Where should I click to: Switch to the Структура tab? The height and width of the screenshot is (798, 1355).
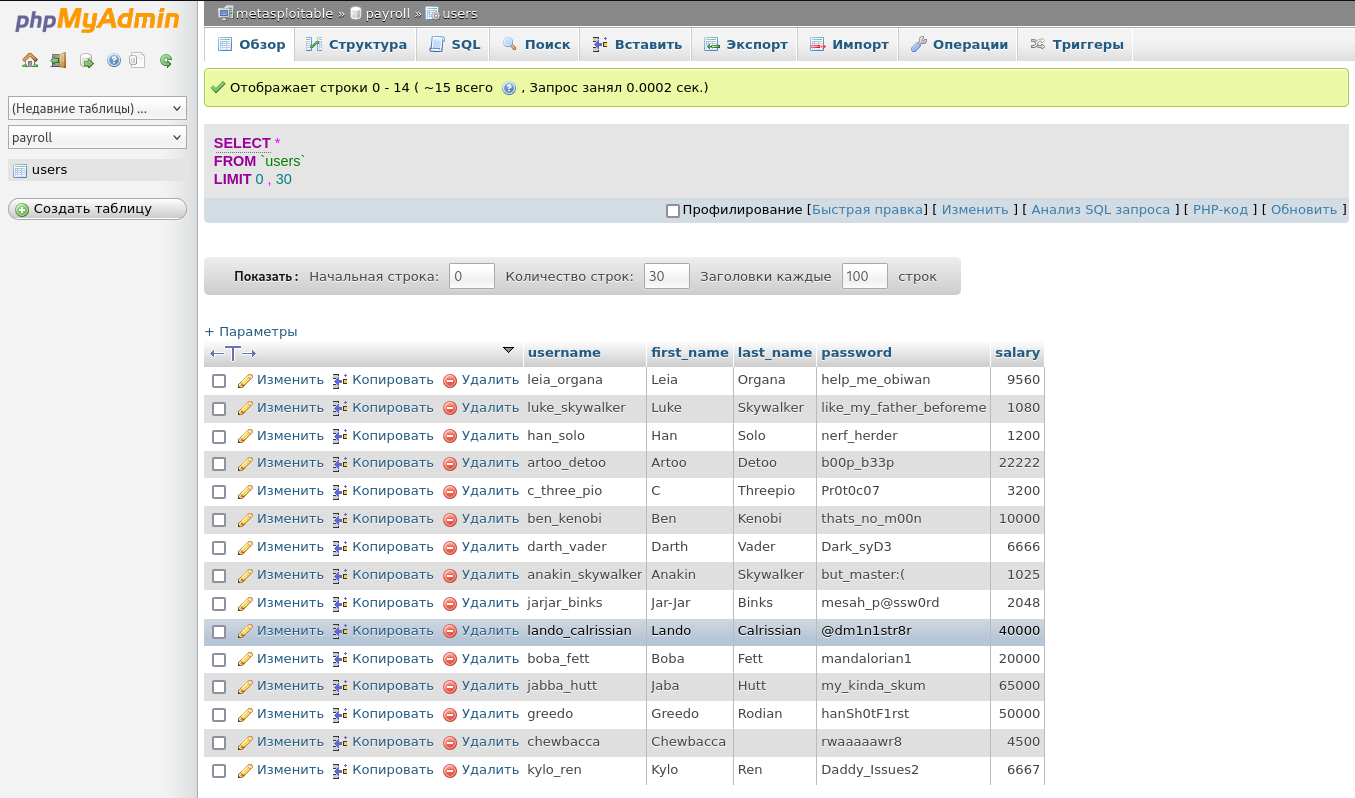357,44
